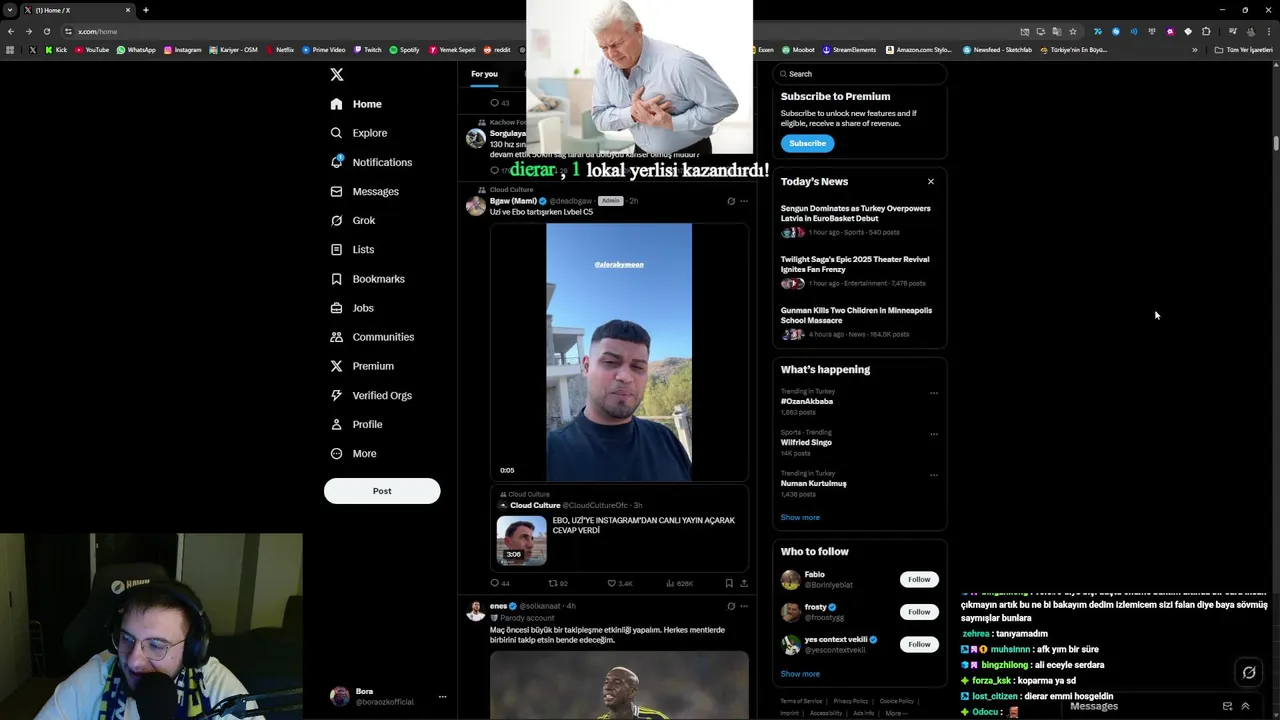Screen dimensions: 1280x720
Task: Click the Lists icon in sidebar
Action: pyautogui.click(x=336, y=250)
